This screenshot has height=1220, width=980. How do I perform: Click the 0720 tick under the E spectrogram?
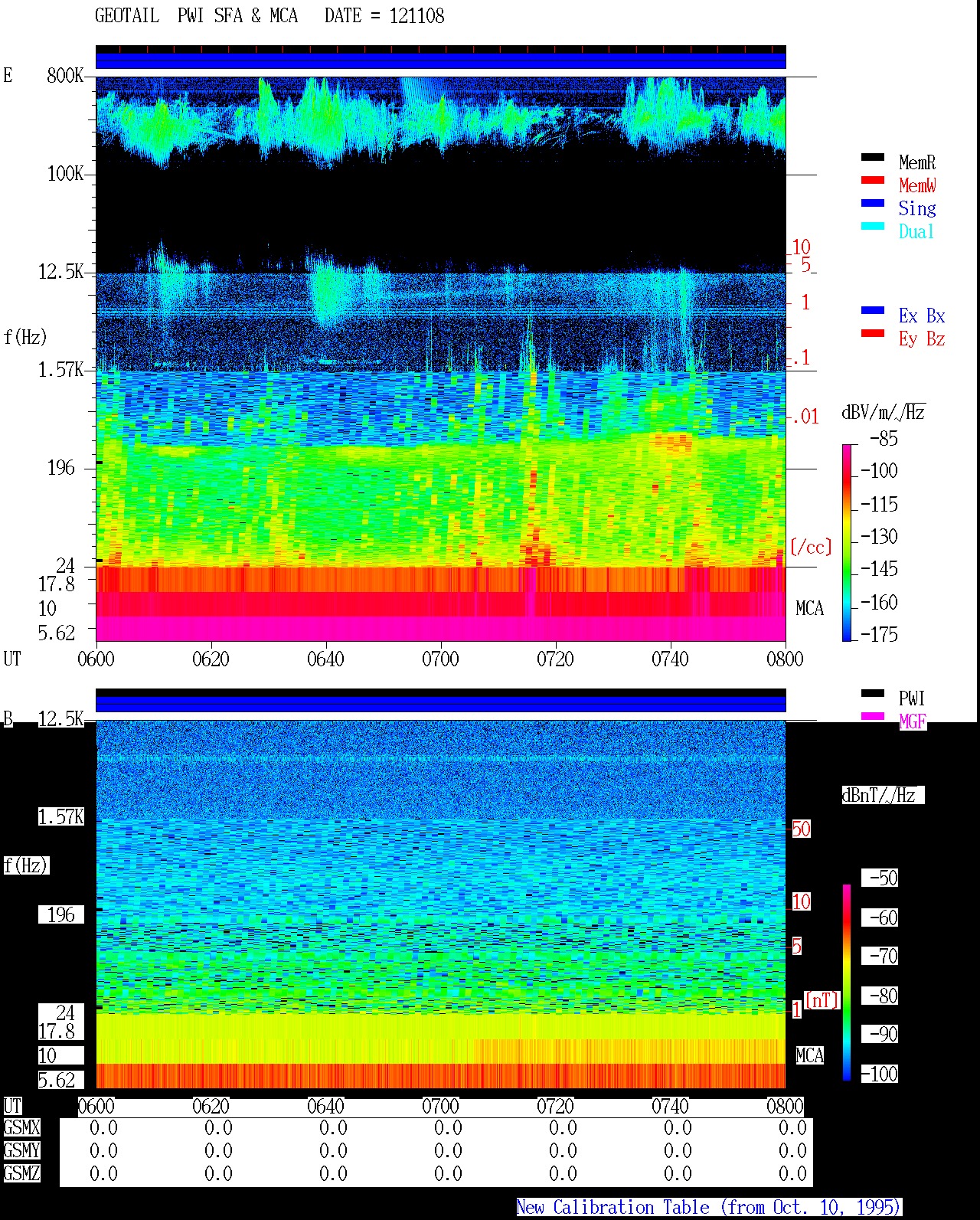(555, 659)
